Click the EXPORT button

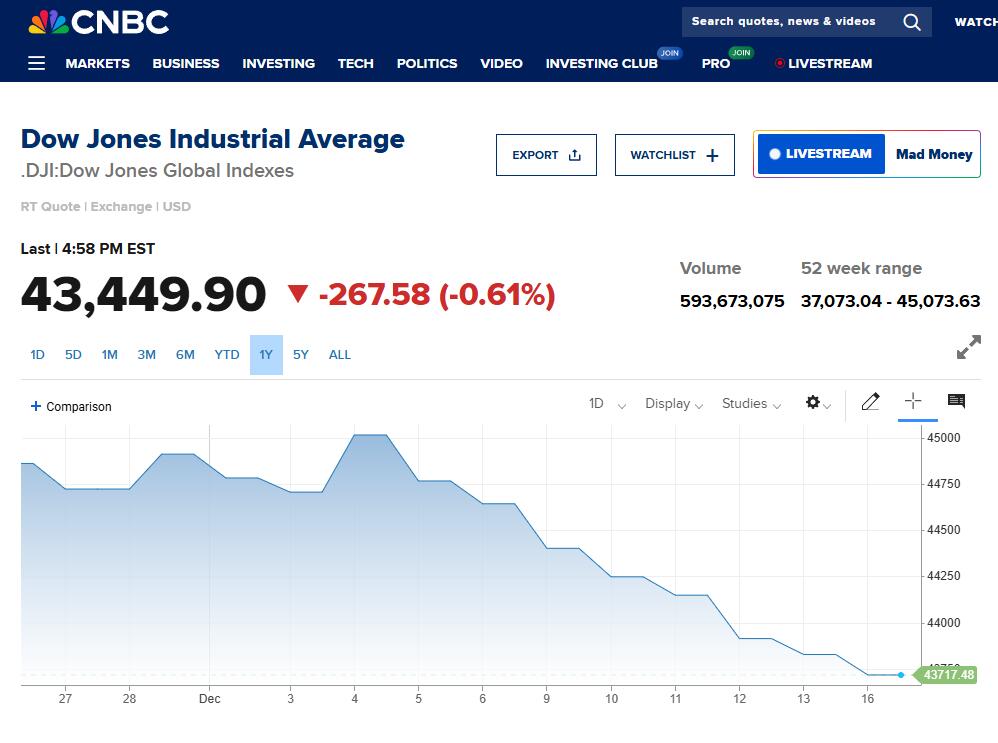(x=546, y=155)
